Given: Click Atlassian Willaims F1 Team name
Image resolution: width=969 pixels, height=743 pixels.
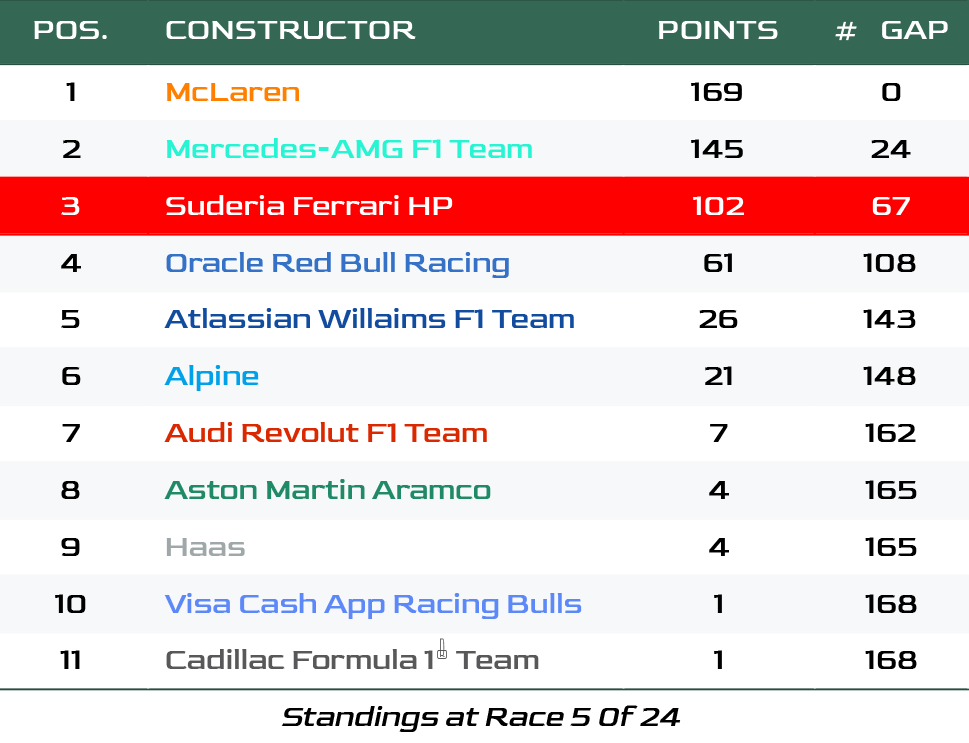Looking at the screenshot, I should click(x=370, y=319).
